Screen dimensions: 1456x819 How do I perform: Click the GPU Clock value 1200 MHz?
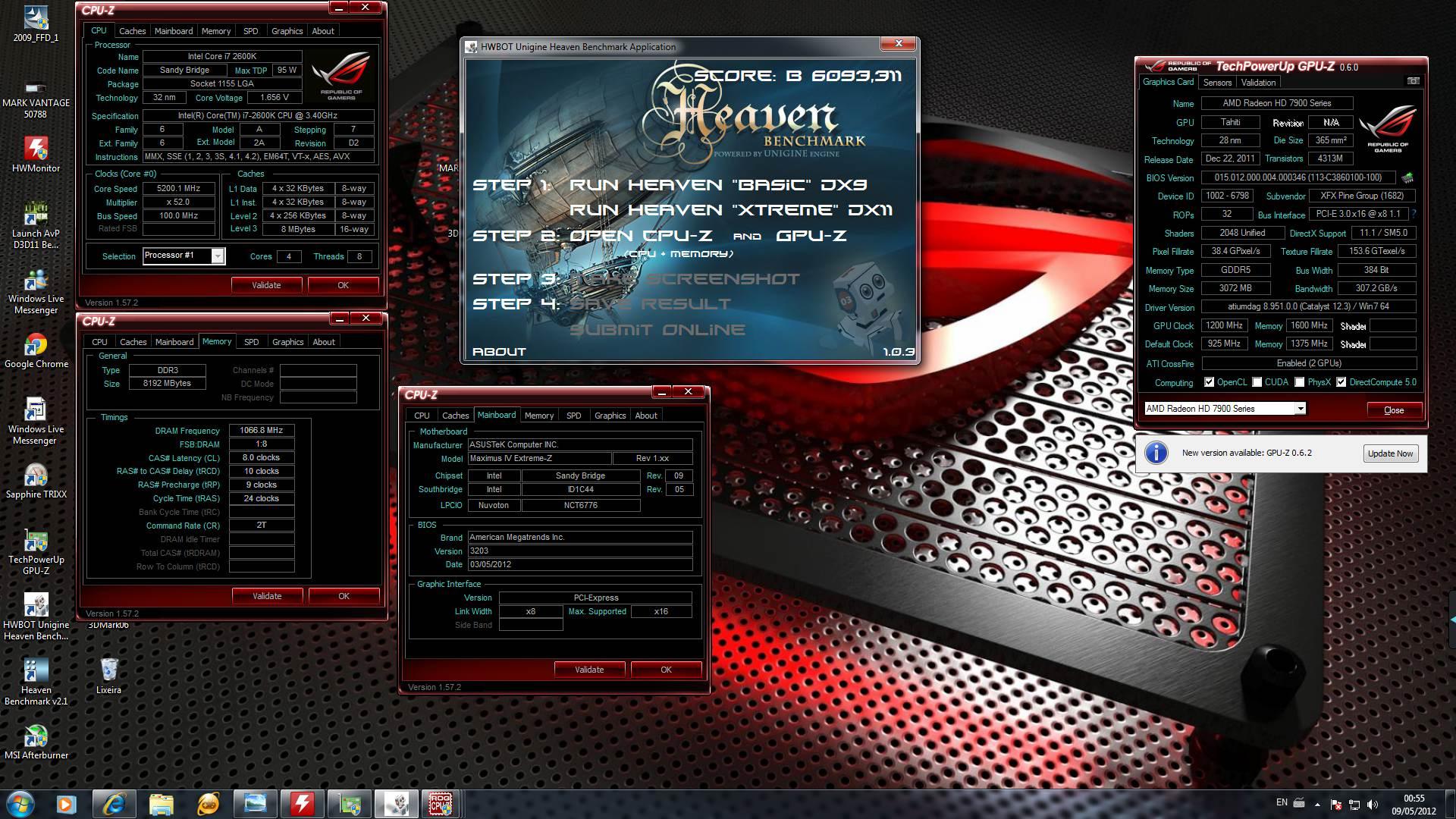(x=1225, y=325)
